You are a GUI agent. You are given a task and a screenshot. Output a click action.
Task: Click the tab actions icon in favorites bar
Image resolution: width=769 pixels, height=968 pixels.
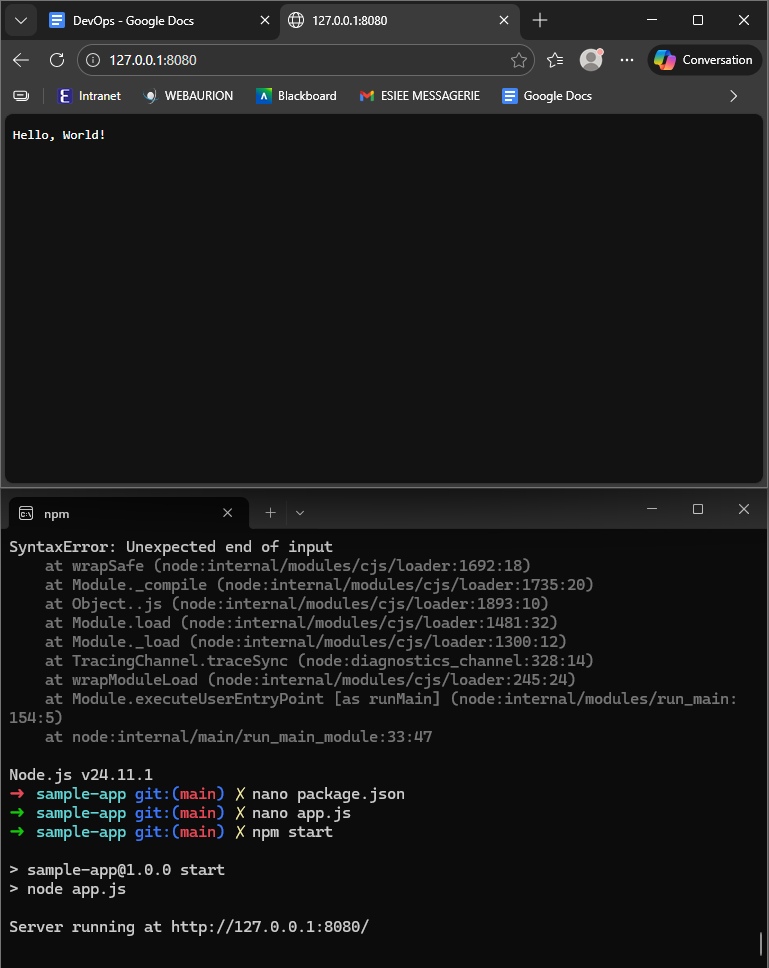tap(21, 96)
